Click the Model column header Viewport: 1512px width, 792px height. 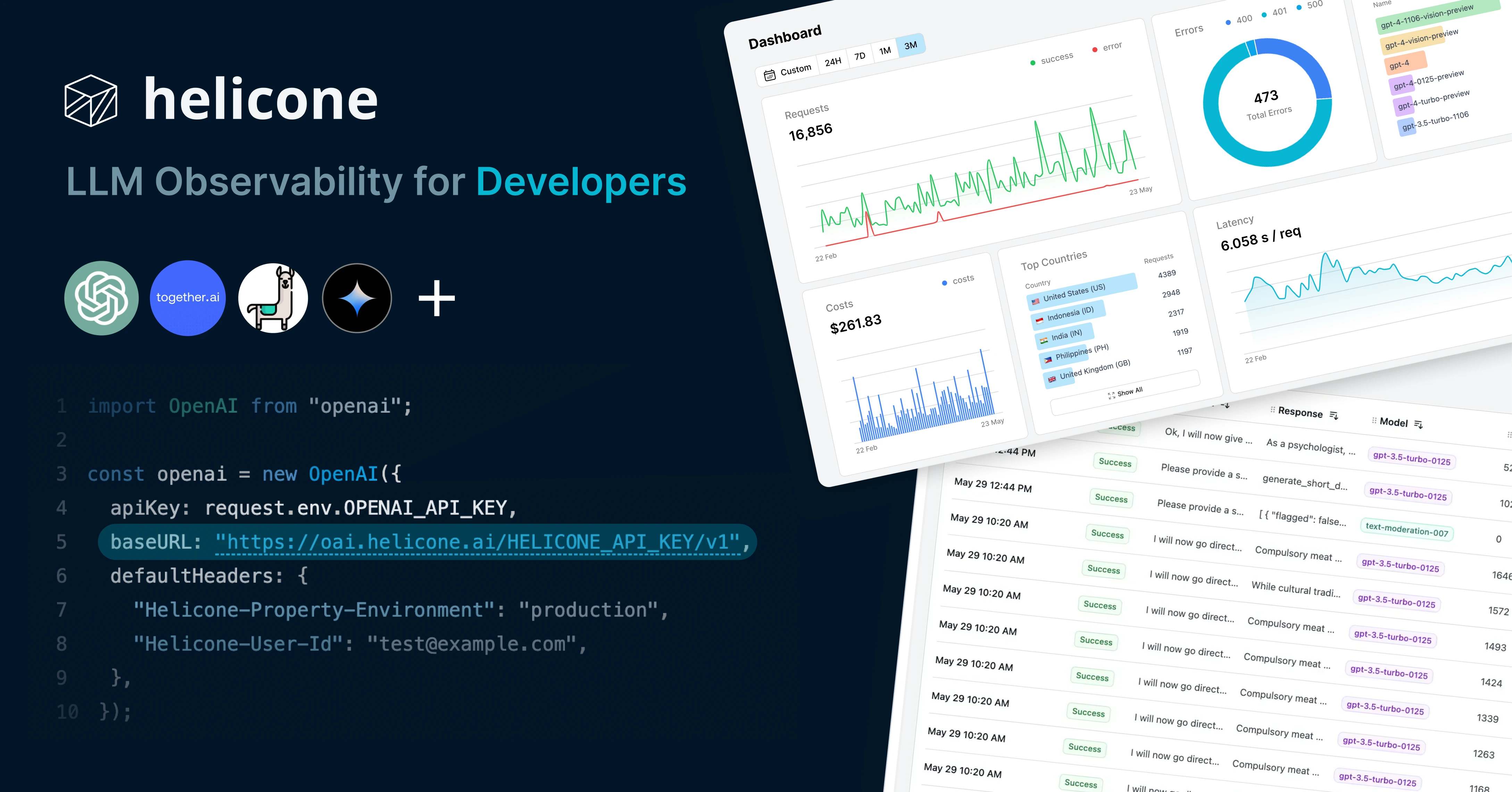[x=1393, y=422]
